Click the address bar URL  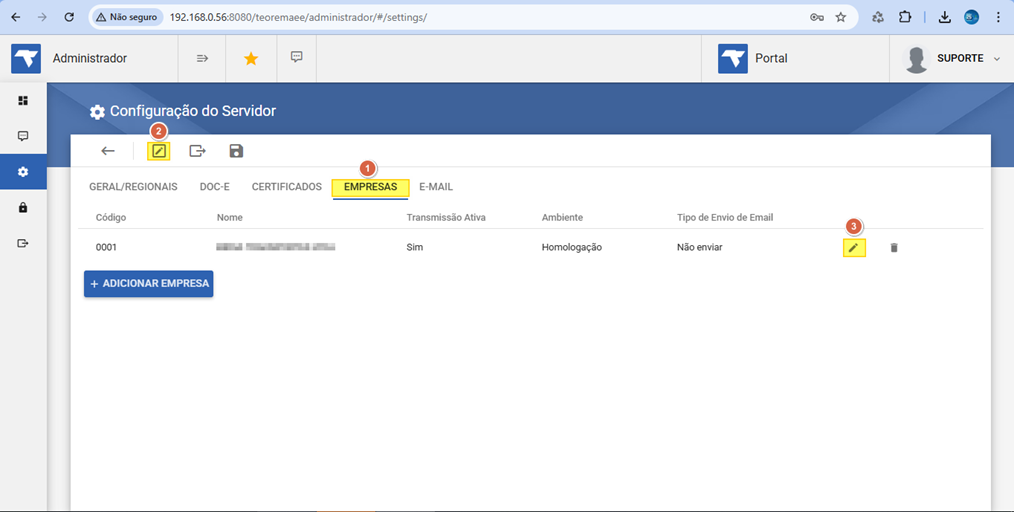pos(298,17)
